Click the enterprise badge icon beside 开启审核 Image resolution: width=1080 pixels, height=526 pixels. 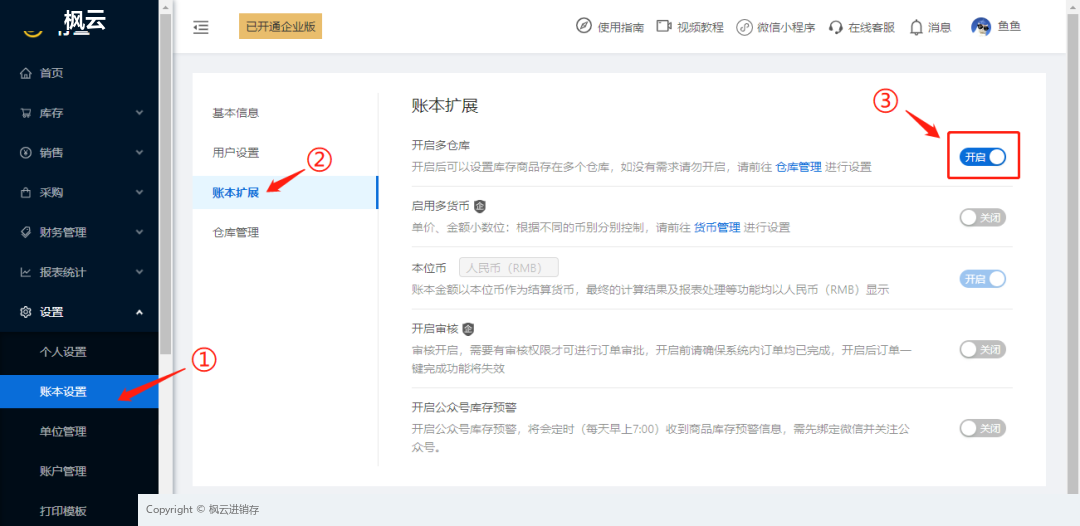point(468,328)
